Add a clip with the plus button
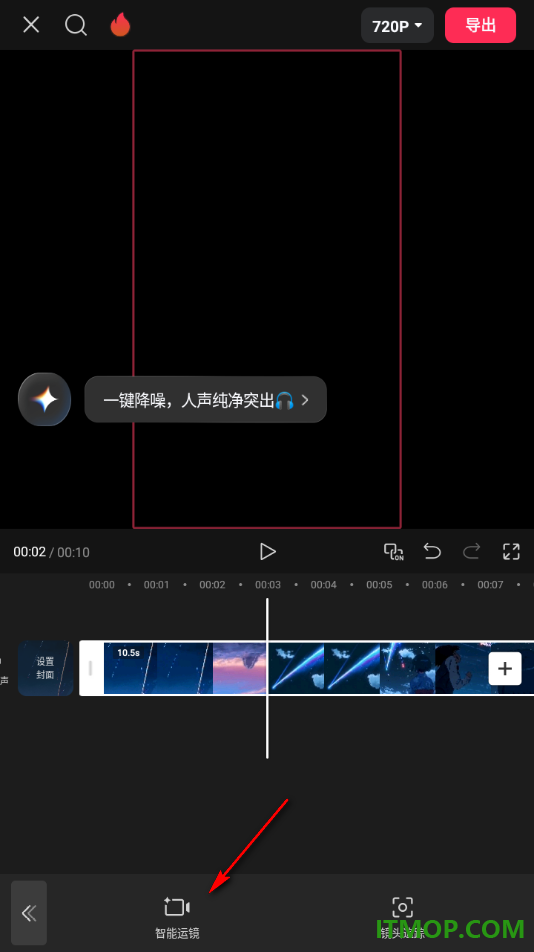 (x=505, y=668)
